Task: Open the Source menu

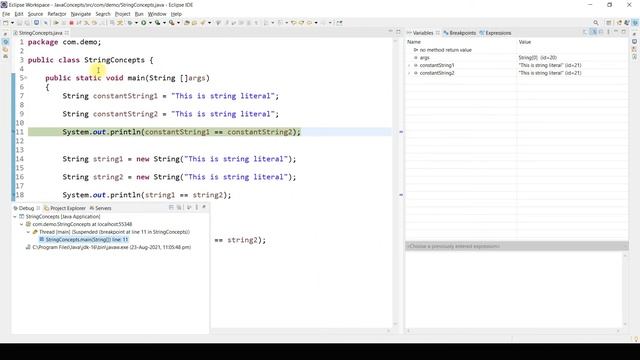Action: tap(35, 14)
